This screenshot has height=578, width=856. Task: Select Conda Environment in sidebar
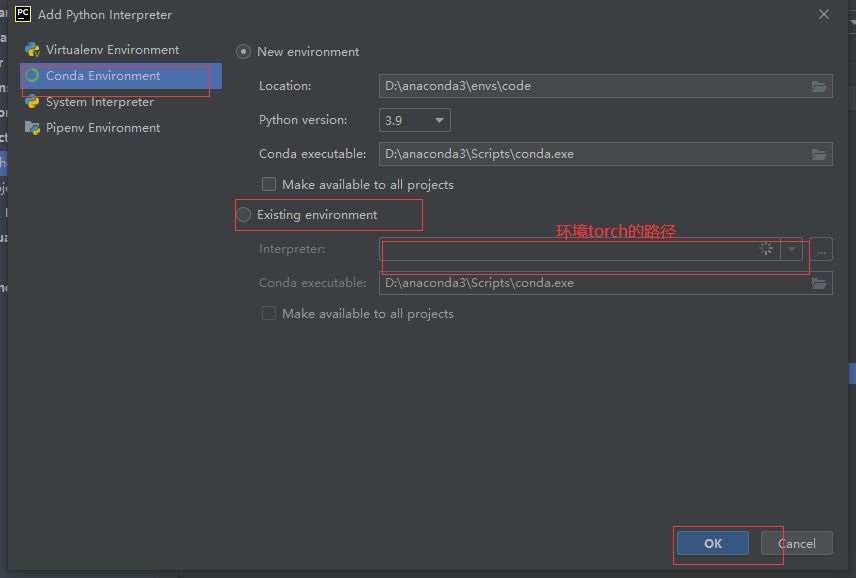[x=121, y=76]
